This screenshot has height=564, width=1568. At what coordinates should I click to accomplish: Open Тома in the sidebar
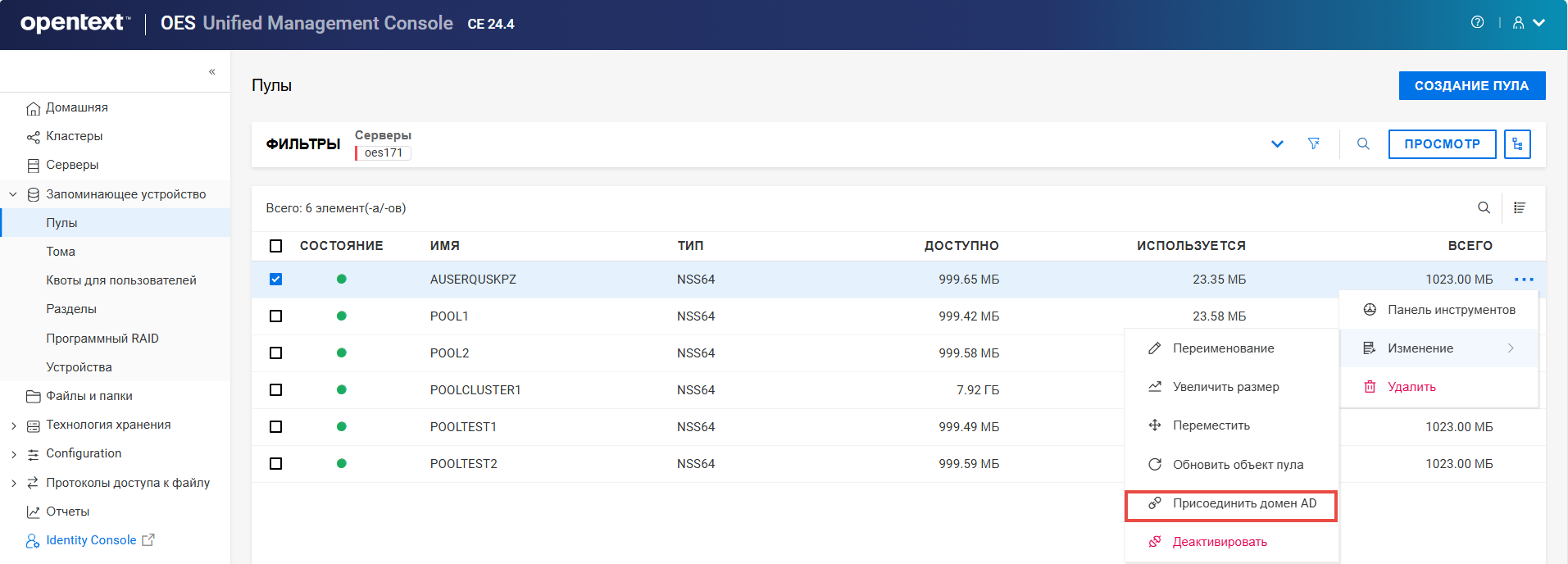point(61,252)
